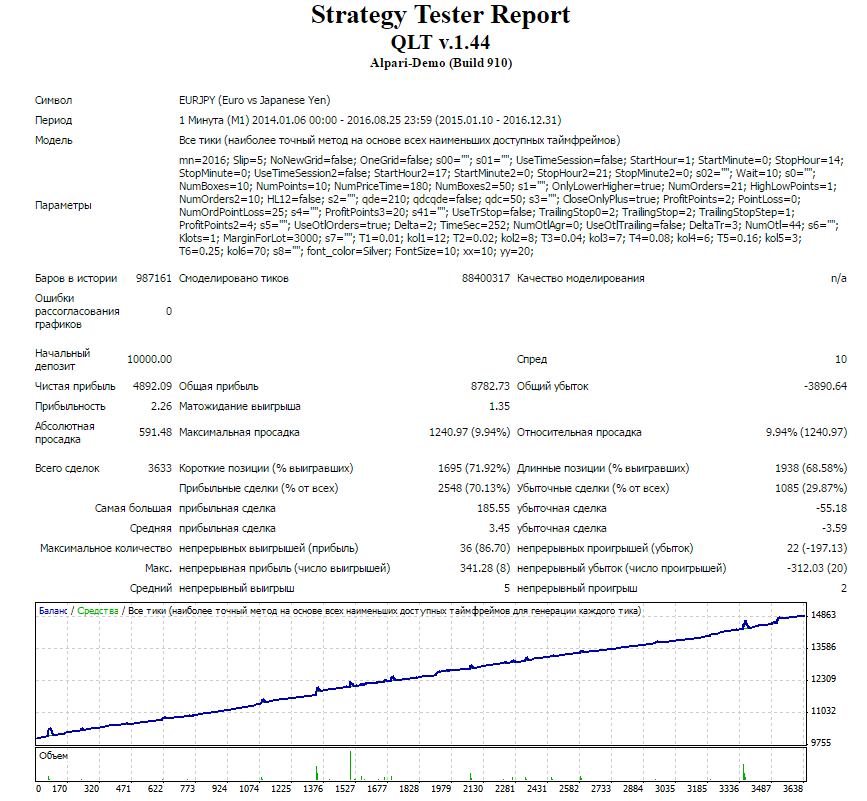Select net profit value 4892.09
The height and width of the screenshot is (801, 867).
(152, 386)
